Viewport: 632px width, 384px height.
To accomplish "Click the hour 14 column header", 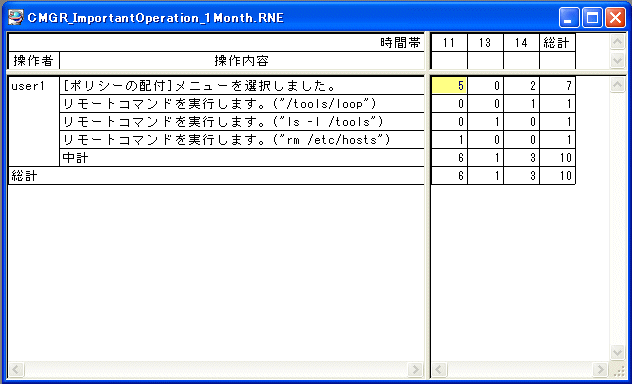I will point(521,42).
